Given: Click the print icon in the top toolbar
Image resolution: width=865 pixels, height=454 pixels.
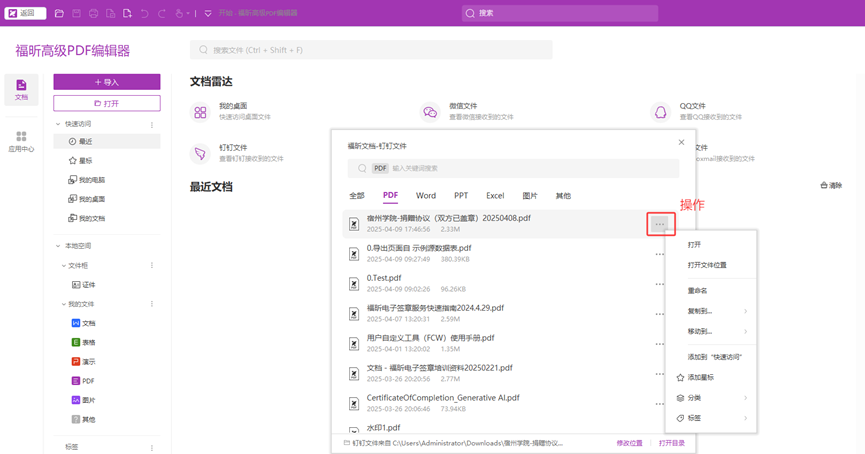Looking at the screenshot, I should coord(94,13).
